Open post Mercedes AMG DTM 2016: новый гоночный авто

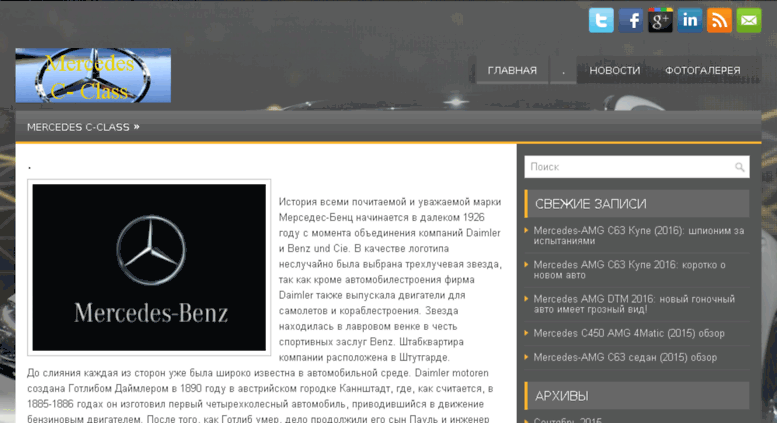click(634, 304)
